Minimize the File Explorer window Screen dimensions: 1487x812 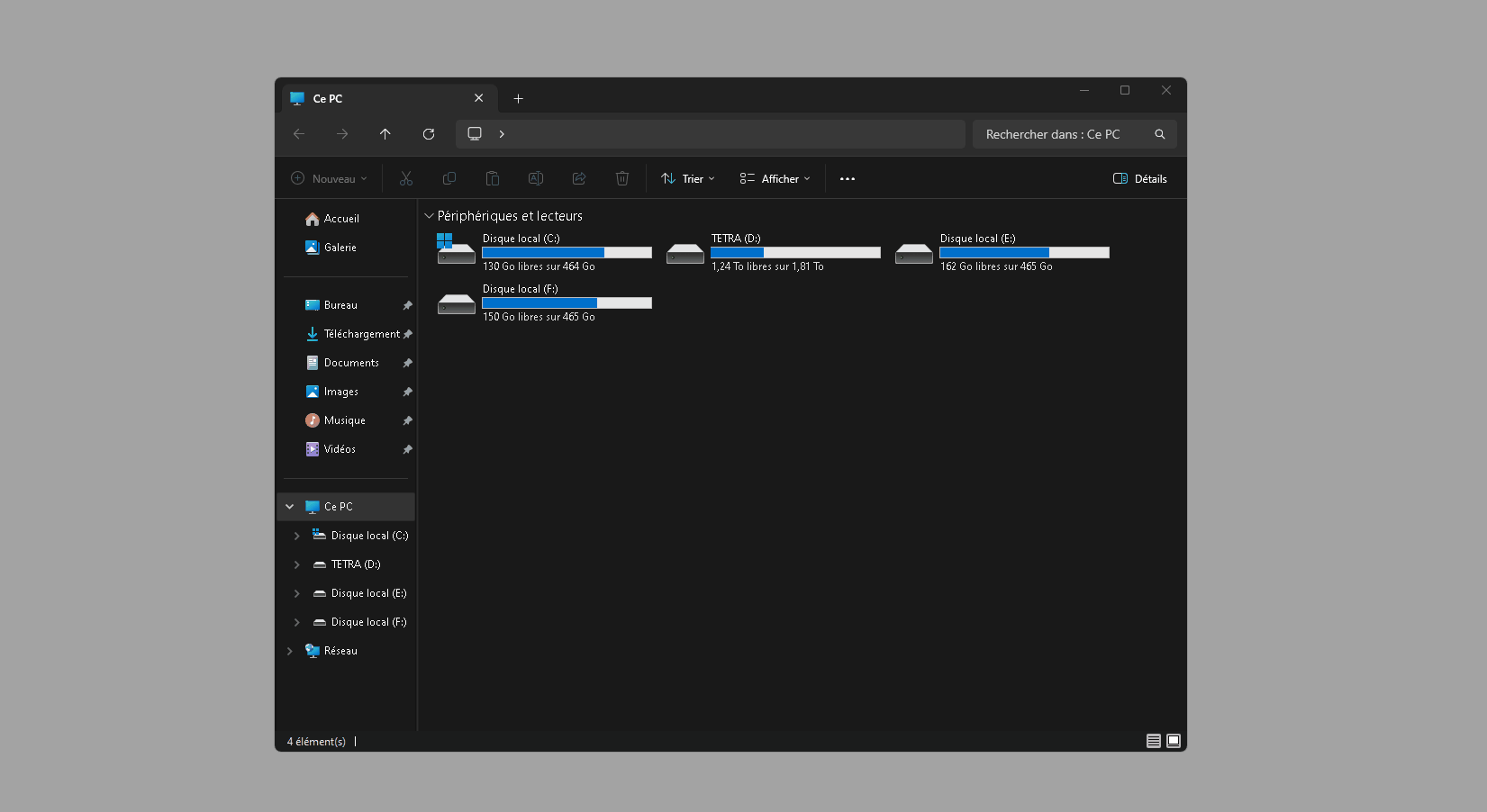click(x=1084, y=90)
